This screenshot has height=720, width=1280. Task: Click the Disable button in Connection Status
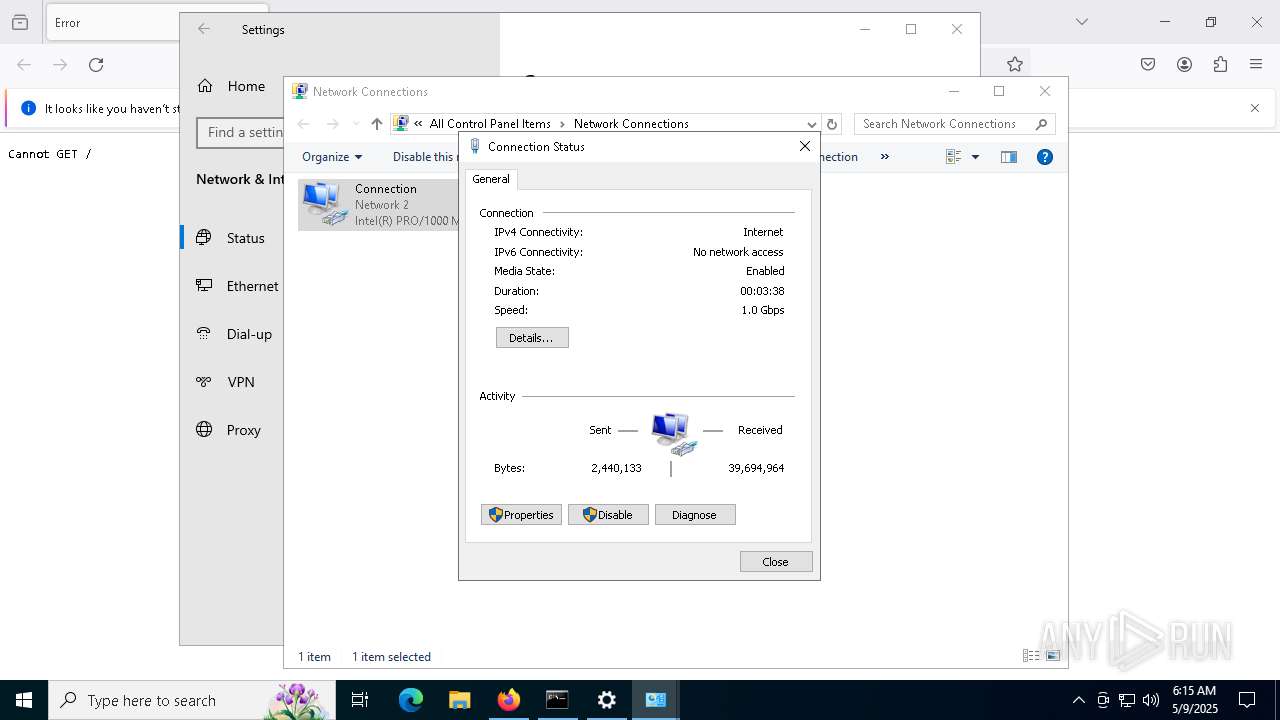(608, 515)
